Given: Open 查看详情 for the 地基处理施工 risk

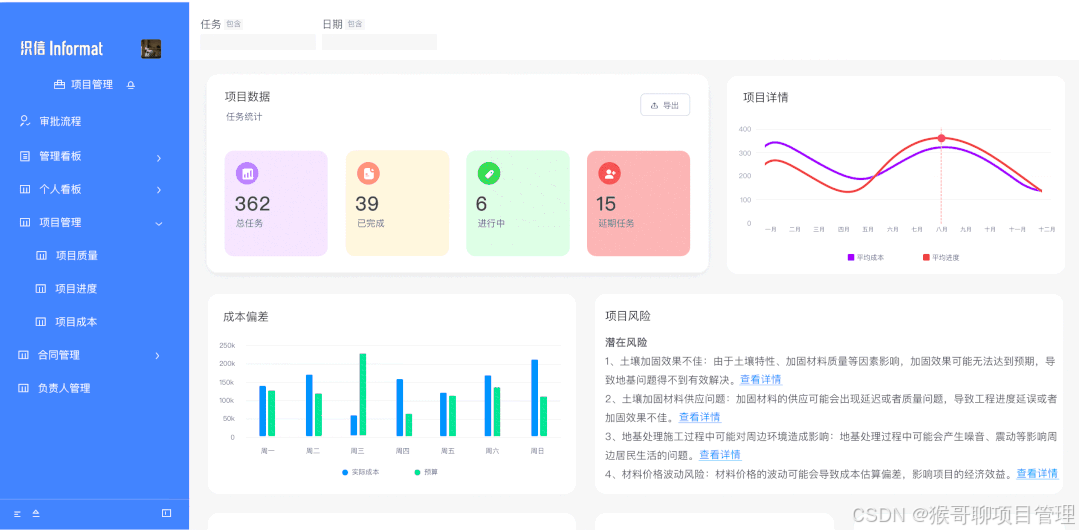Looking at the screenshot, I should click(720, 455).
